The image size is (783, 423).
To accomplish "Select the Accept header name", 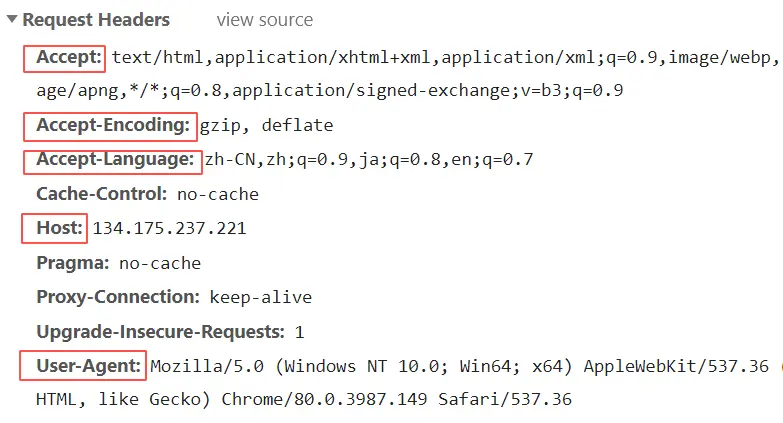I will [70, 57].
